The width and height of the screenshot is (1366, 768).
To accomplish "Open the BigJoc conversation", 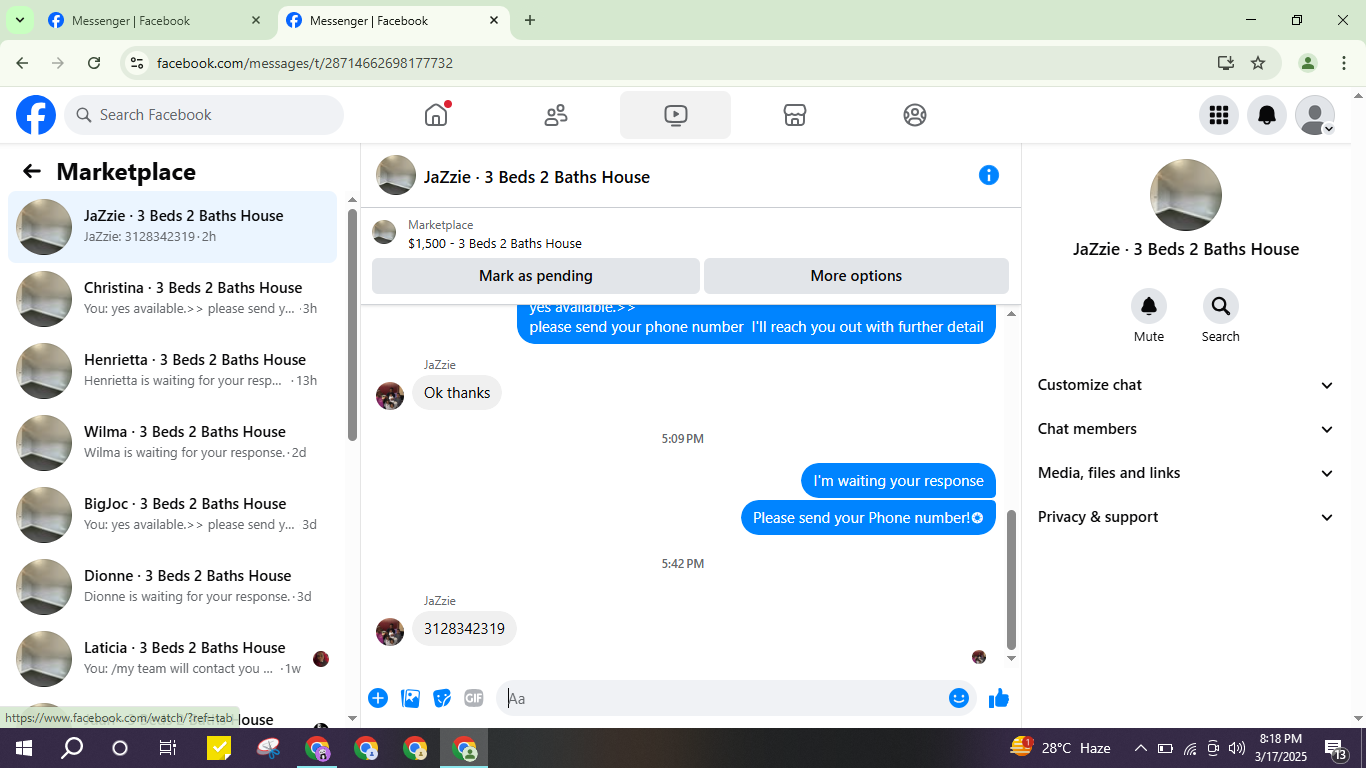I will click(173, 515).
